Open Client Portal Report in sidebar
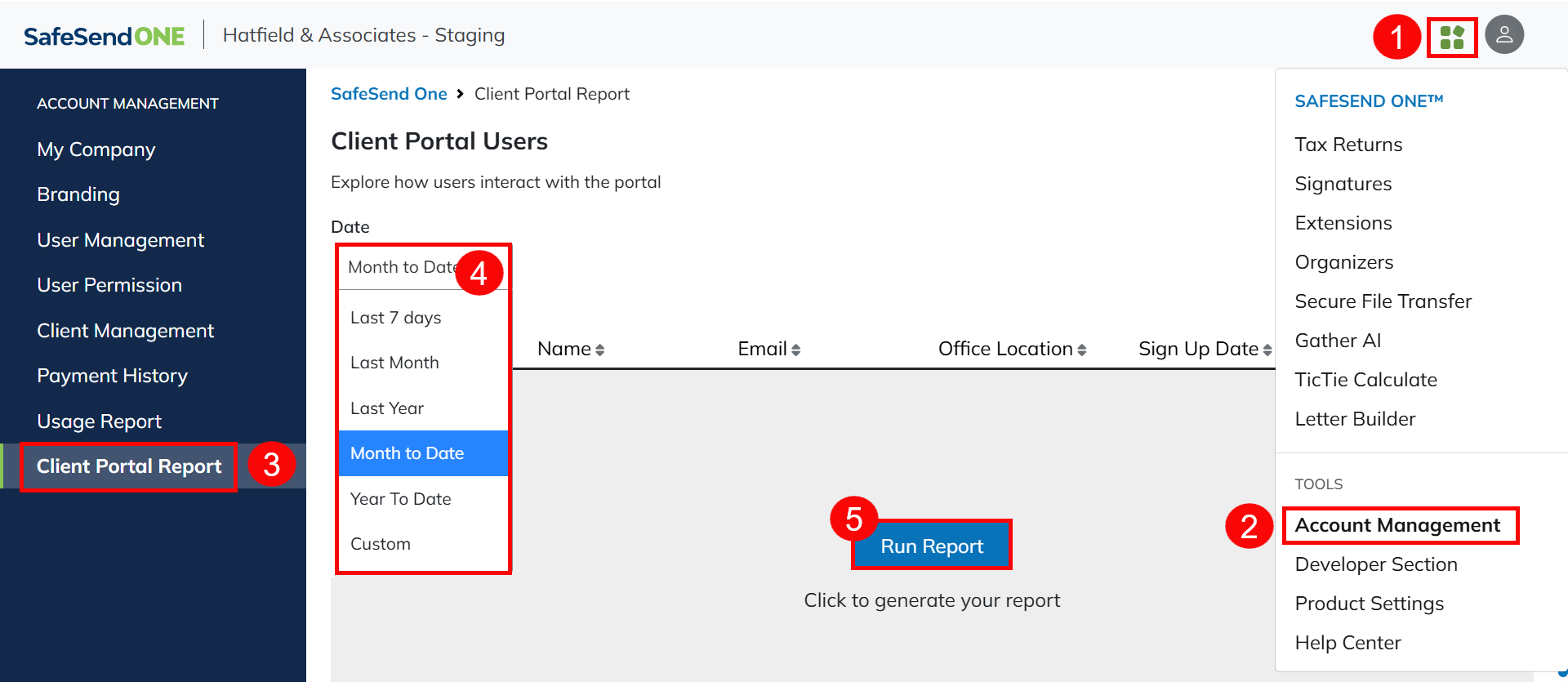 (x=129, y=466)
